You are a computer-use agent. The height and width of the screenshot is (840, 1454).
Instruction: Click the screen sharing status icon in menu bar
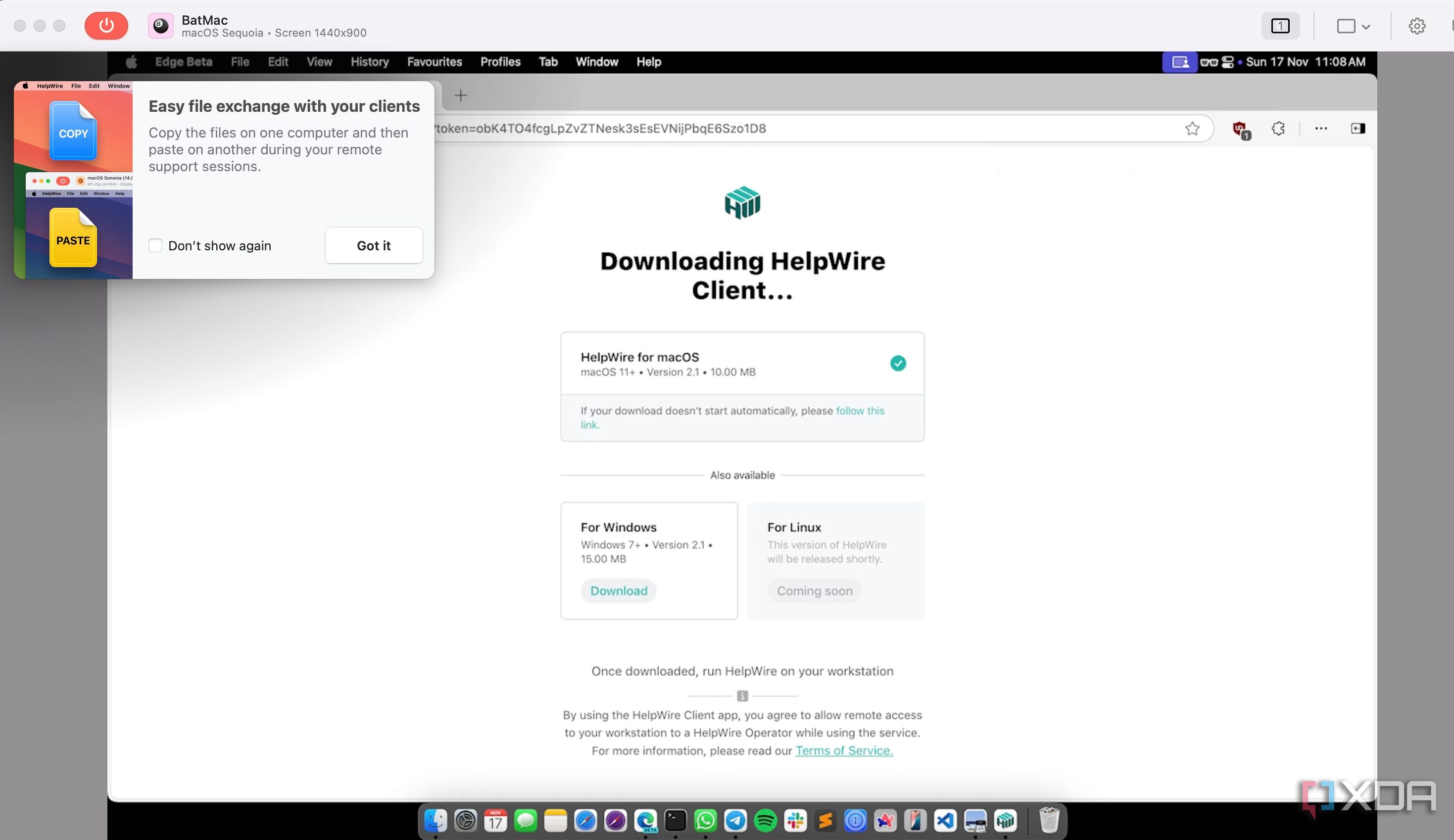tap(1180, 62)
